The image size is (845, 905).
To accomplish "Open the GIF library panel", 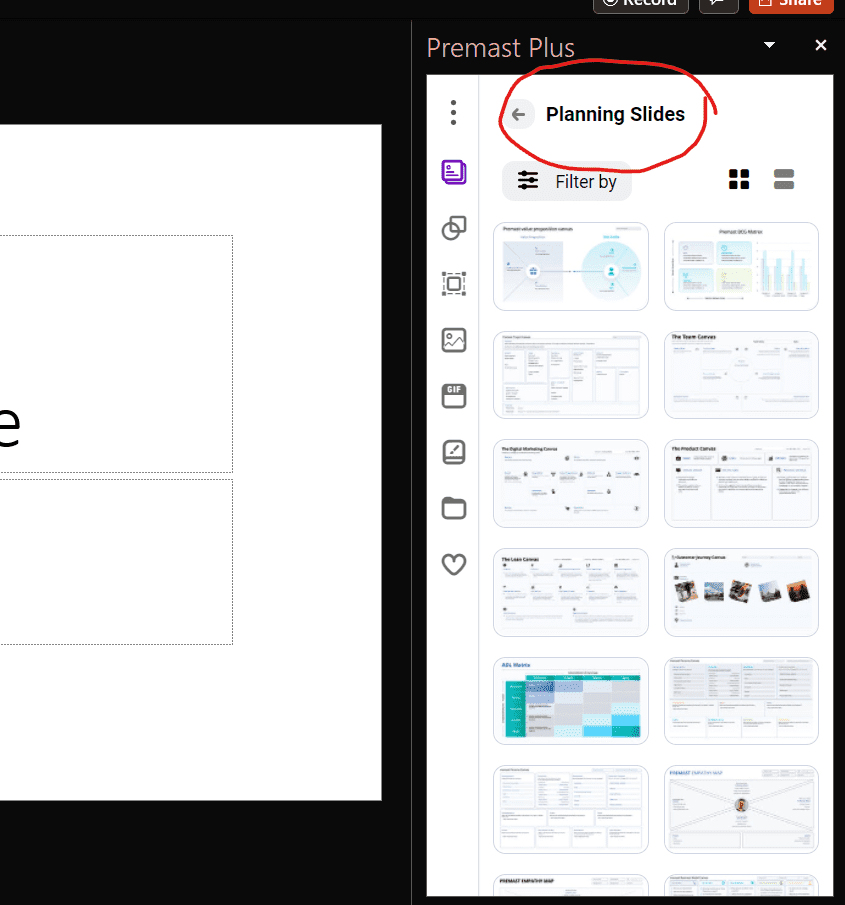I will click(453, 396).
